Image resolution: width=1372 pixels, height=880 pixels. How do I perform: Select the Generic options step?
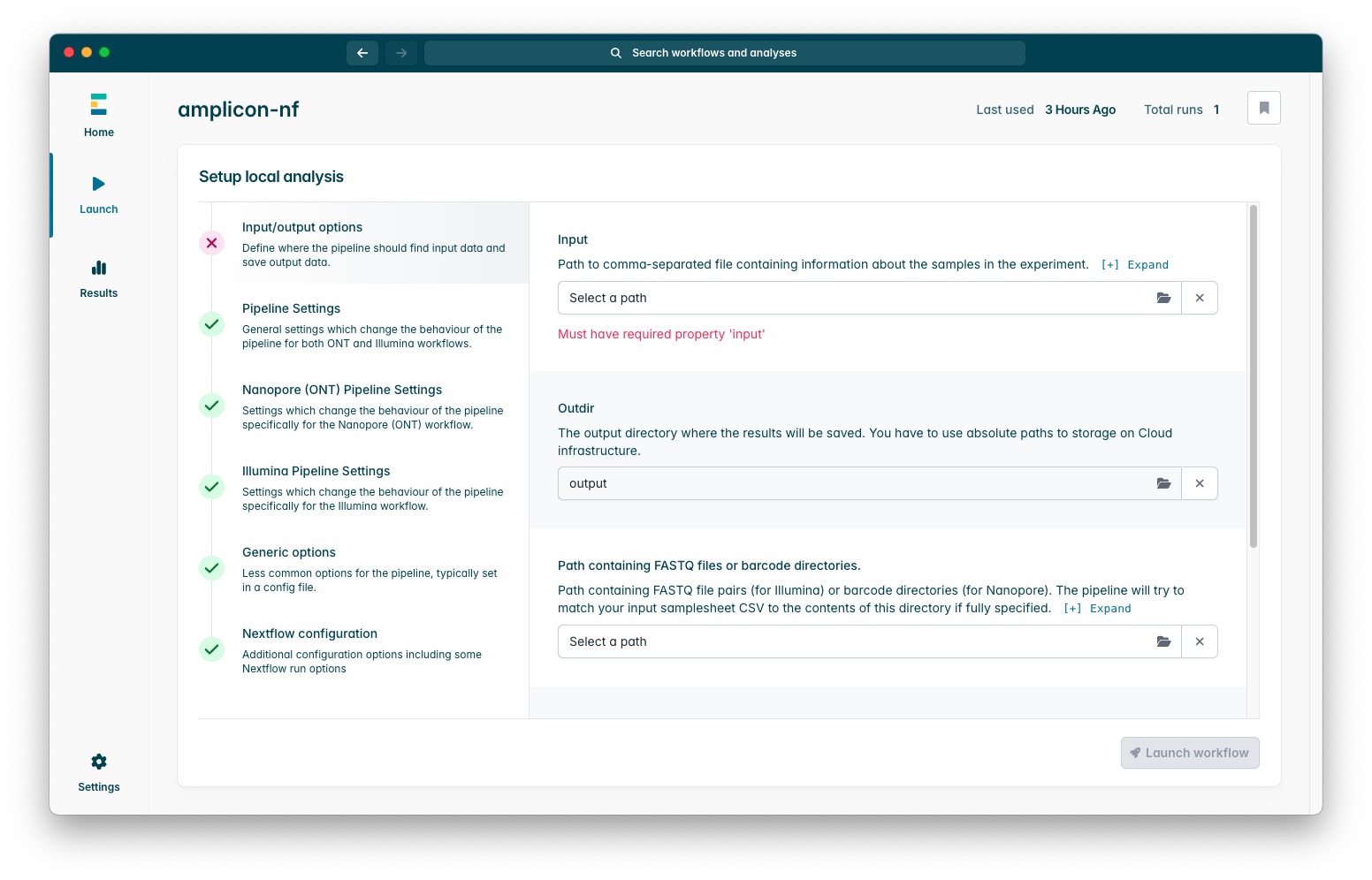pyautogui.click(x=364, y=568)
